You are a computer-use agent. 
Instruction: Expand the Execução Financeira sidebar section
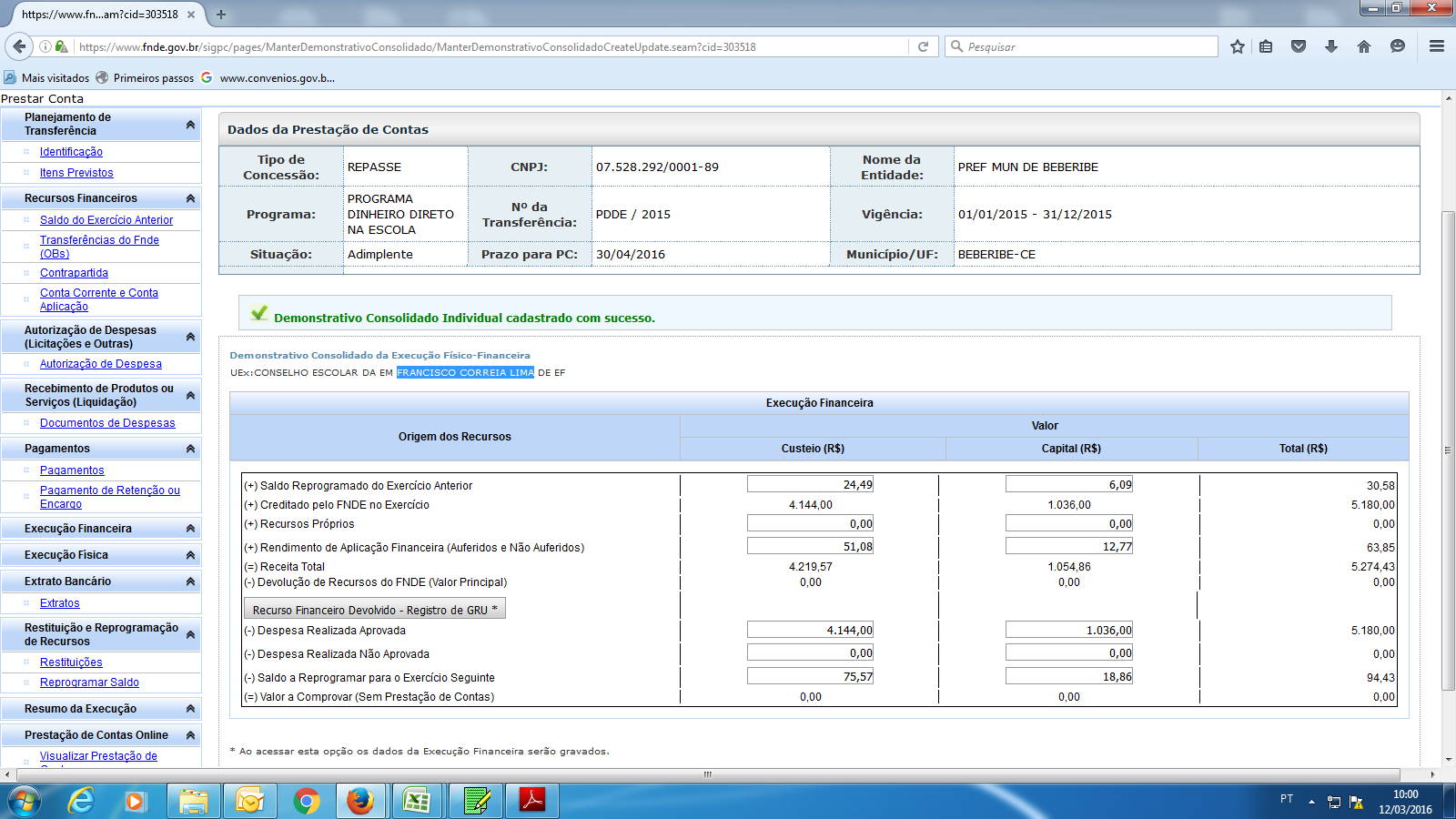point(190,529)
